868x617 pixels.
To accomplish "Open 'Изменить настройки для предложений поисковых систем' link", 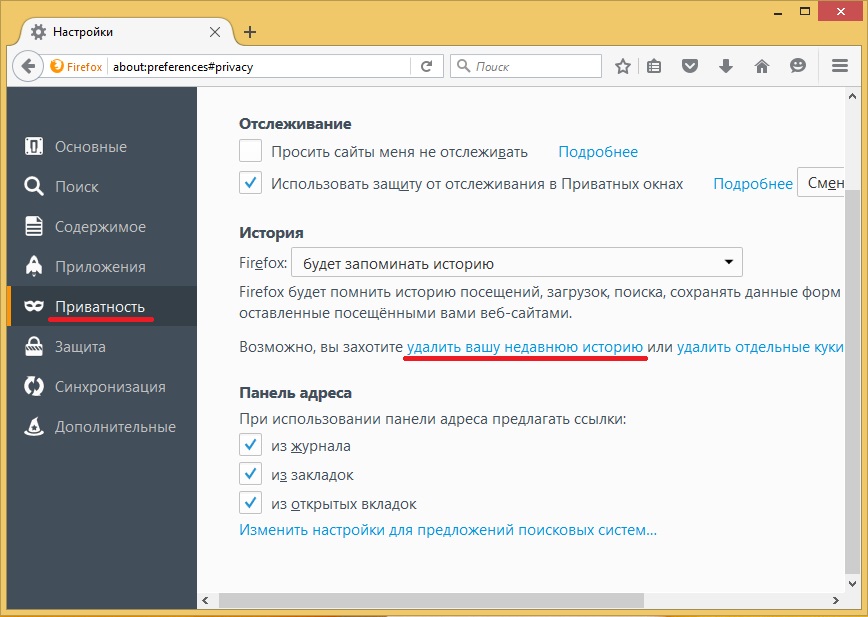I will click(448, 530).
